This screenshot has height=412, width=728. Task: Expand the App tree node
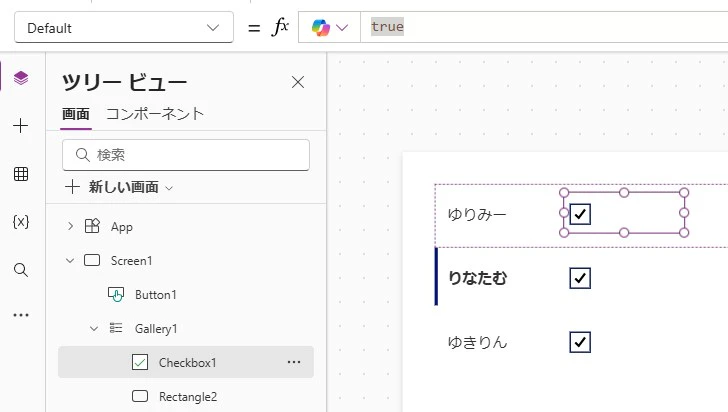coord(70,226)
